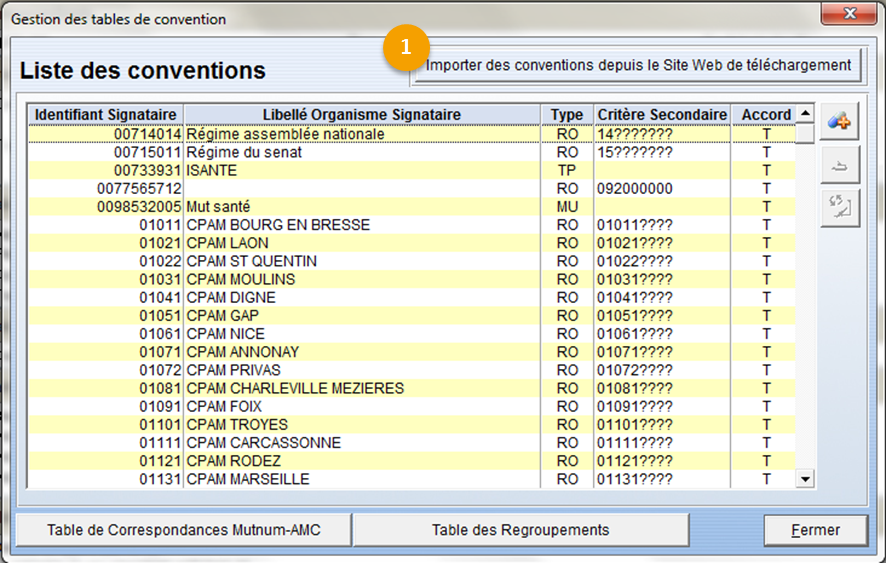Click the RO type cell of CPAM NICE
886x563 pixels.
[567, 334]
